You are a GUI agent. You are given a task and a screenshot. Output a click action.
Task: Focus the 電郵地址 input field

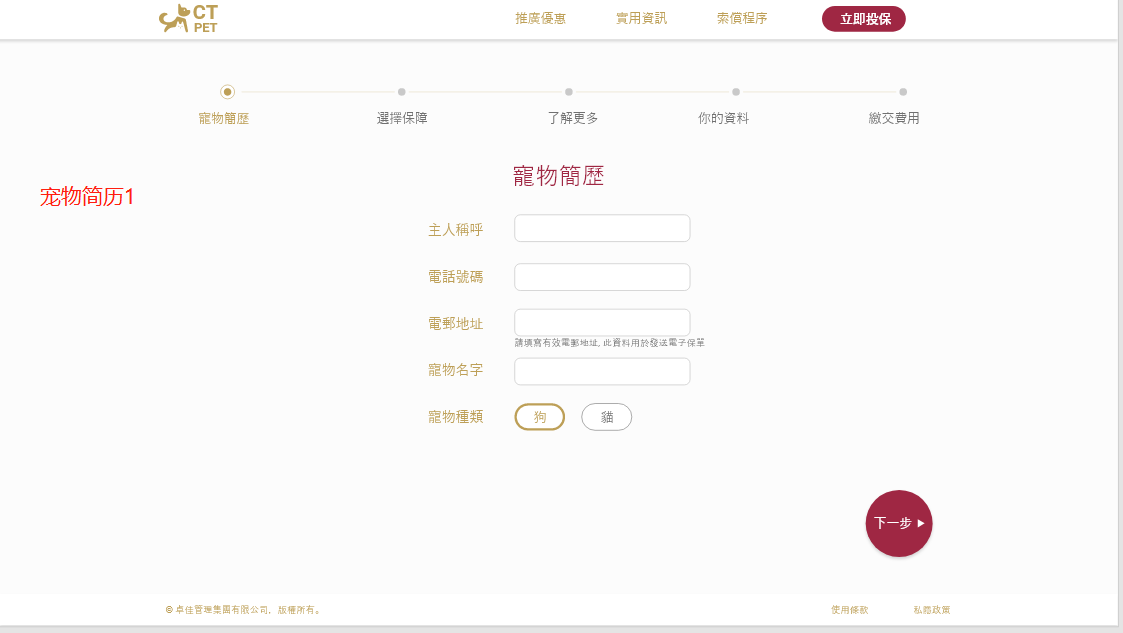(602, 322)
